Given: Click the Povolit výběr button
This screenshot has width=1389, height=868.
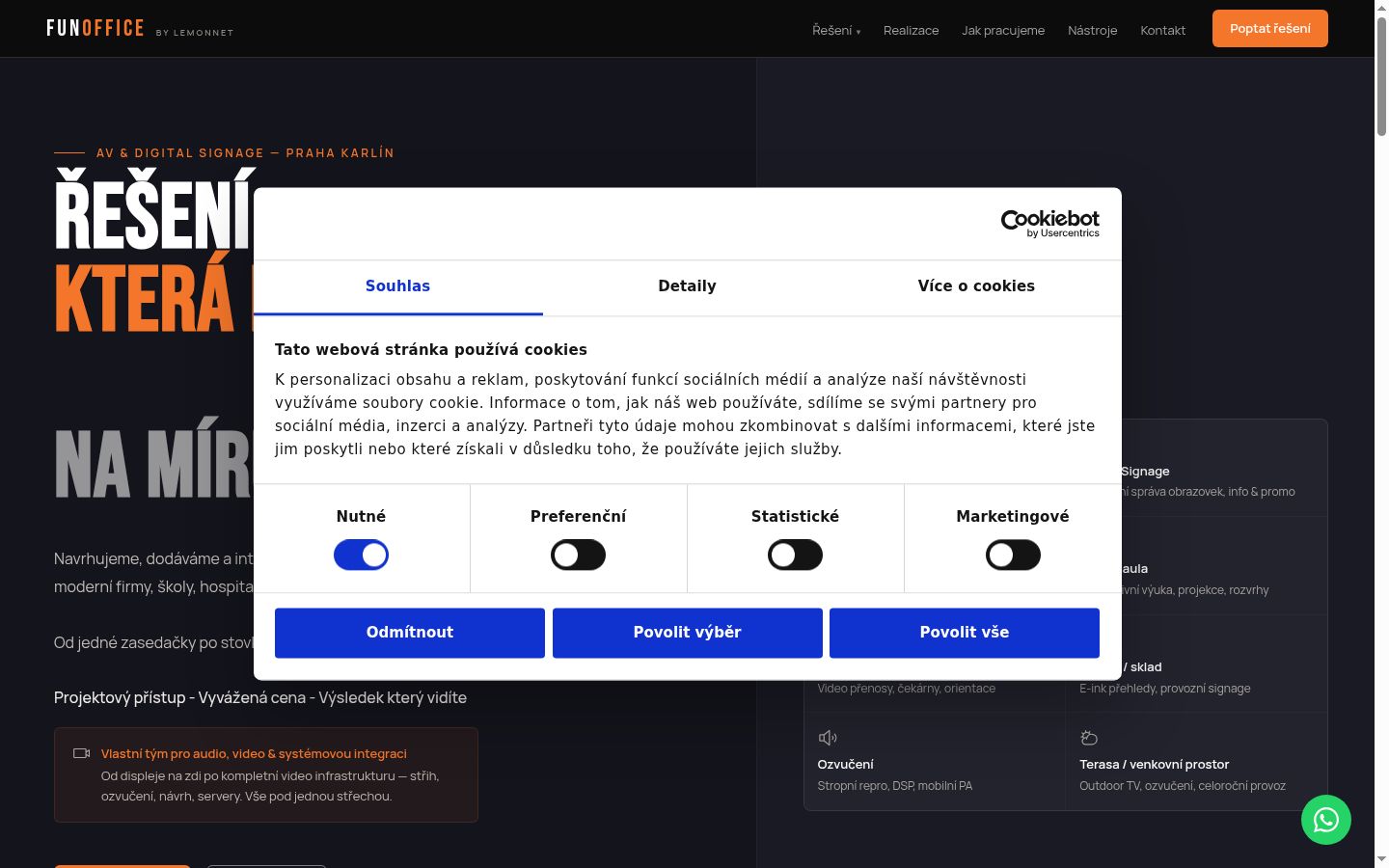Looking at the screenshot, I should [x=687, y=633].
